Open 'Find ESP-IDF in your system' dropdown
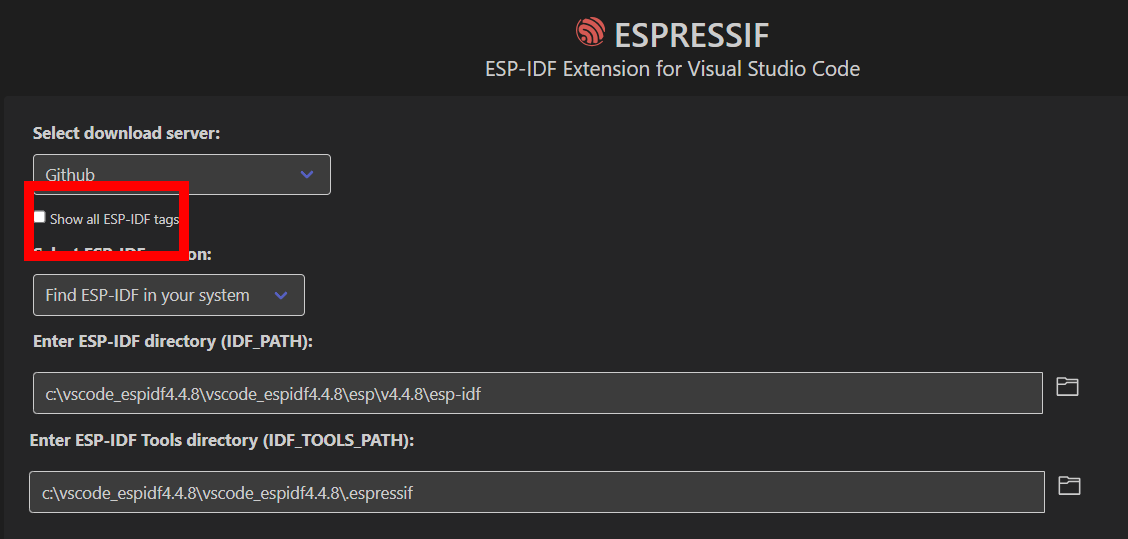 (x=168, y=295)
